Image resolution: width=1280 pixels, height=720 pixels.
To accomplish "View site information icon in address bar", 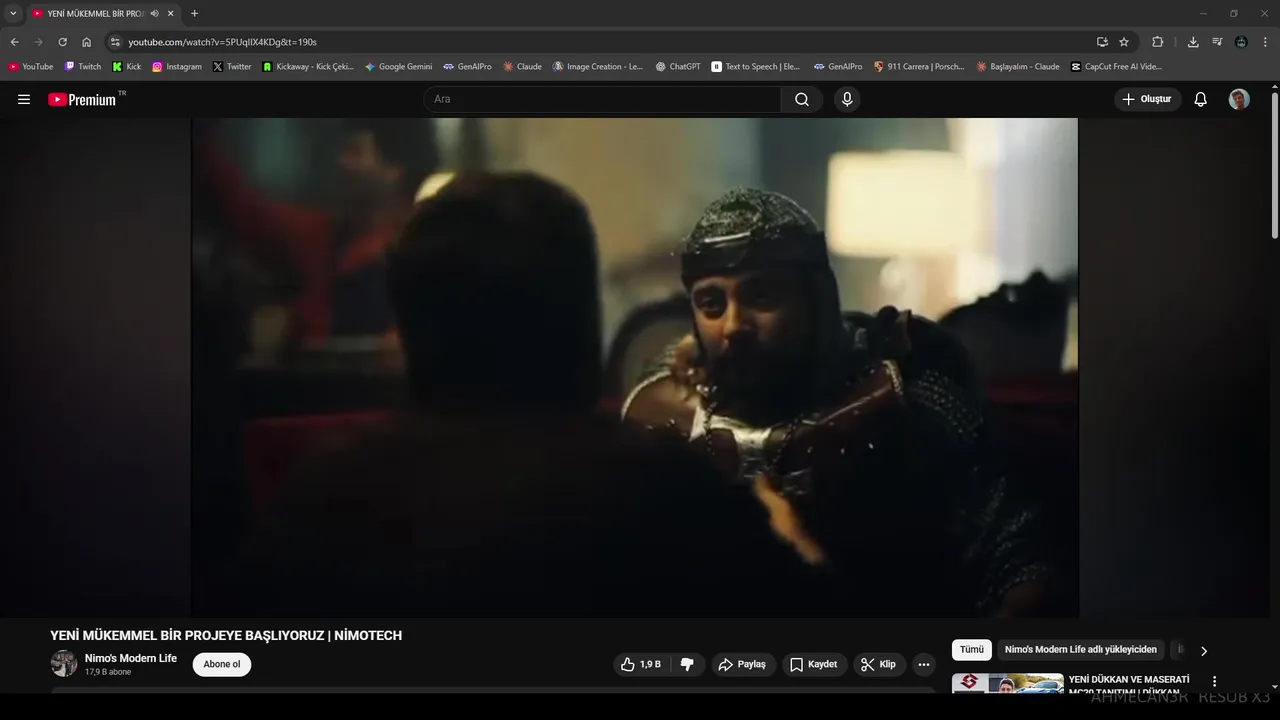I will click(x=115, y=42).
